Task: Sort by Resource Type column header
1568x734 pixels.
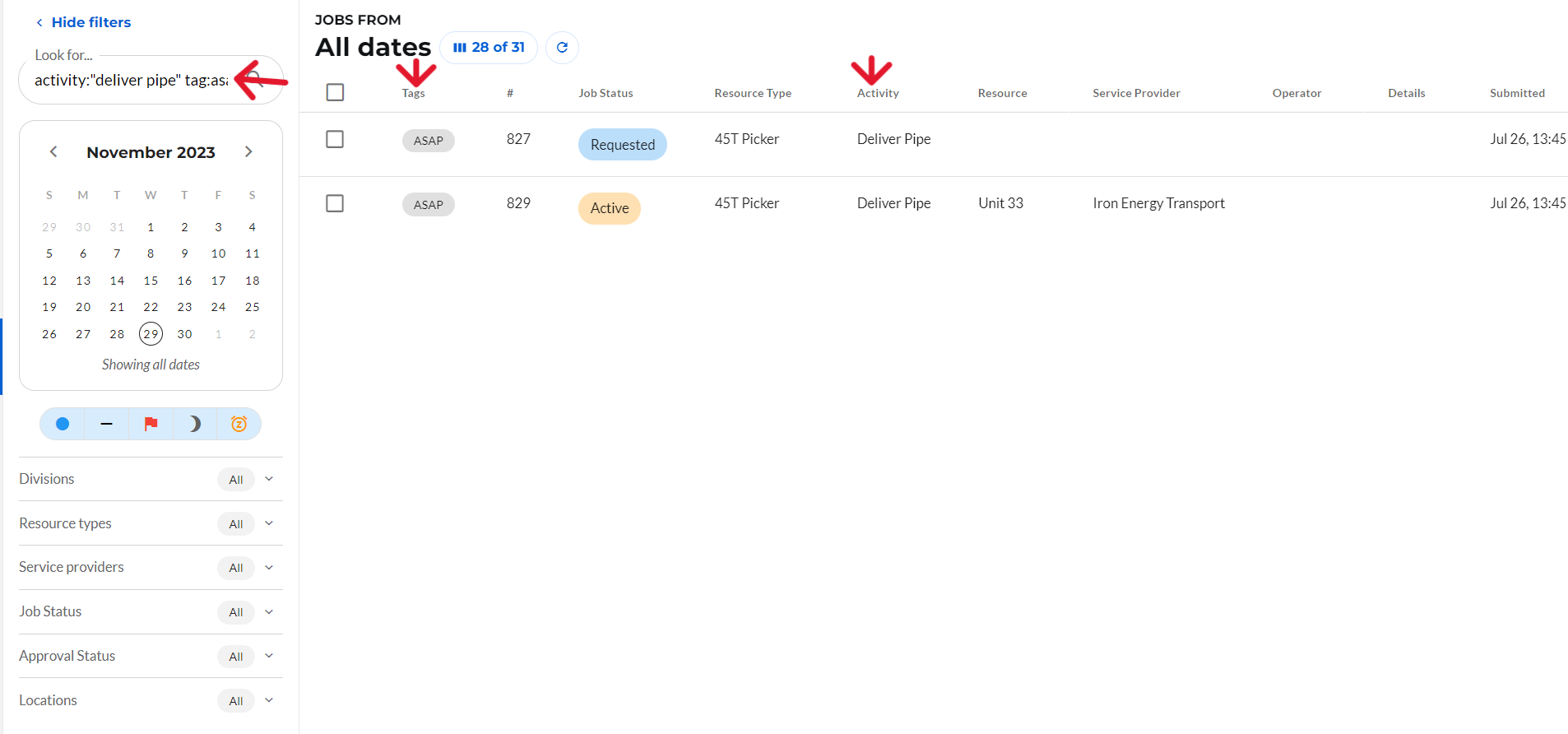Action: [753, 93]
